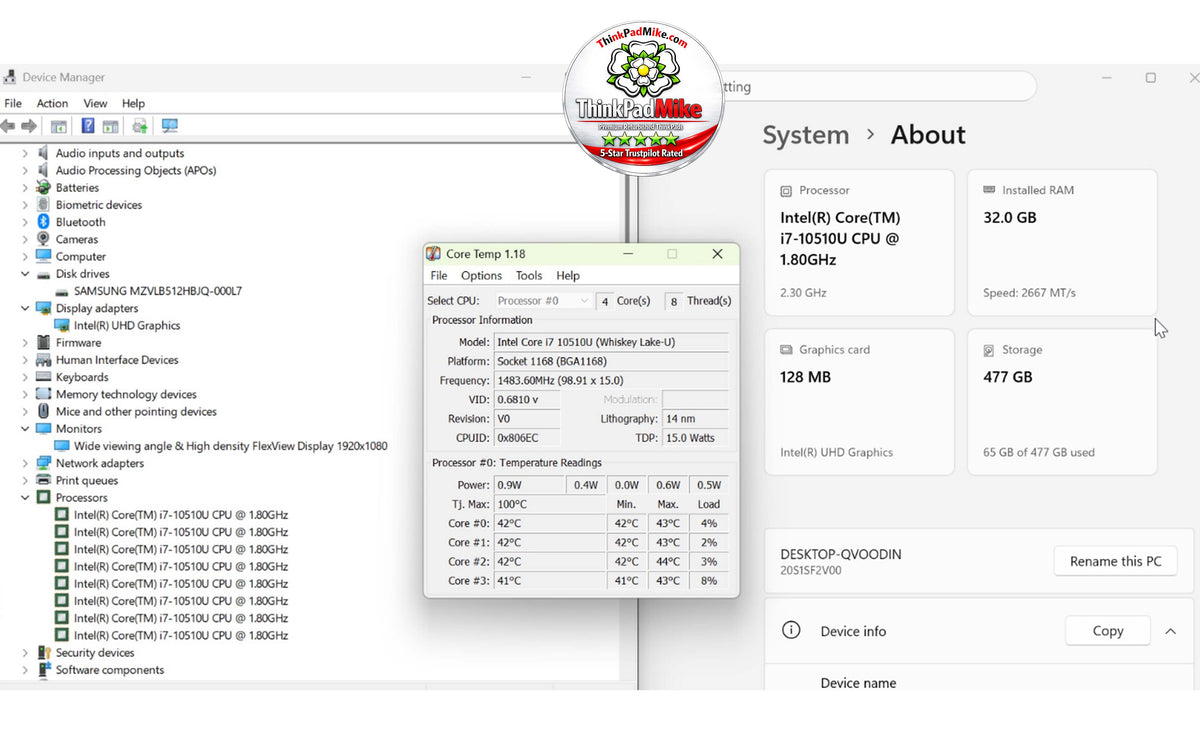Open the Select CPU dropdown in Core Temp

point(542,301)
